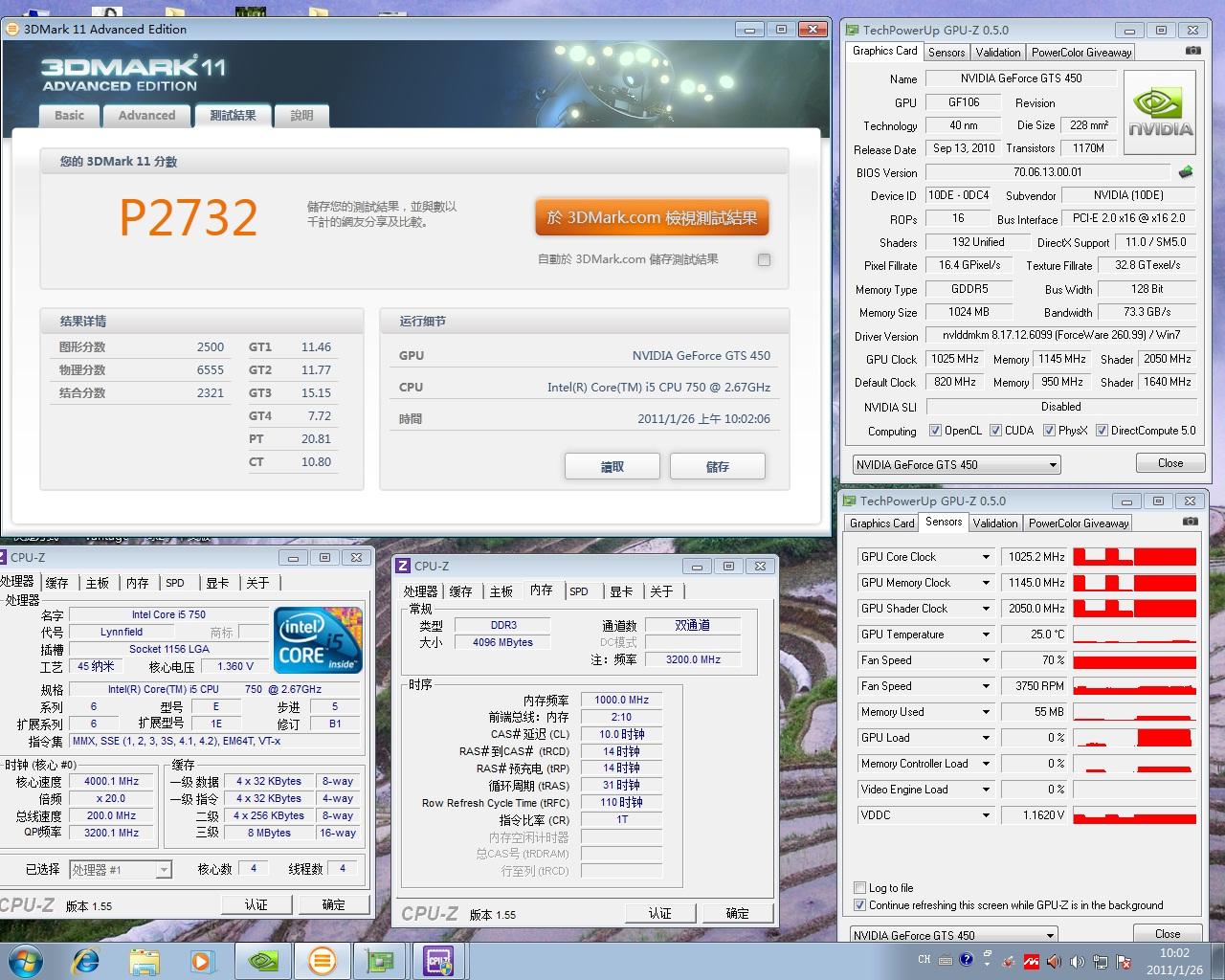Open the Validation tab in GPU-Z Graphics Card window

[998, 53]
